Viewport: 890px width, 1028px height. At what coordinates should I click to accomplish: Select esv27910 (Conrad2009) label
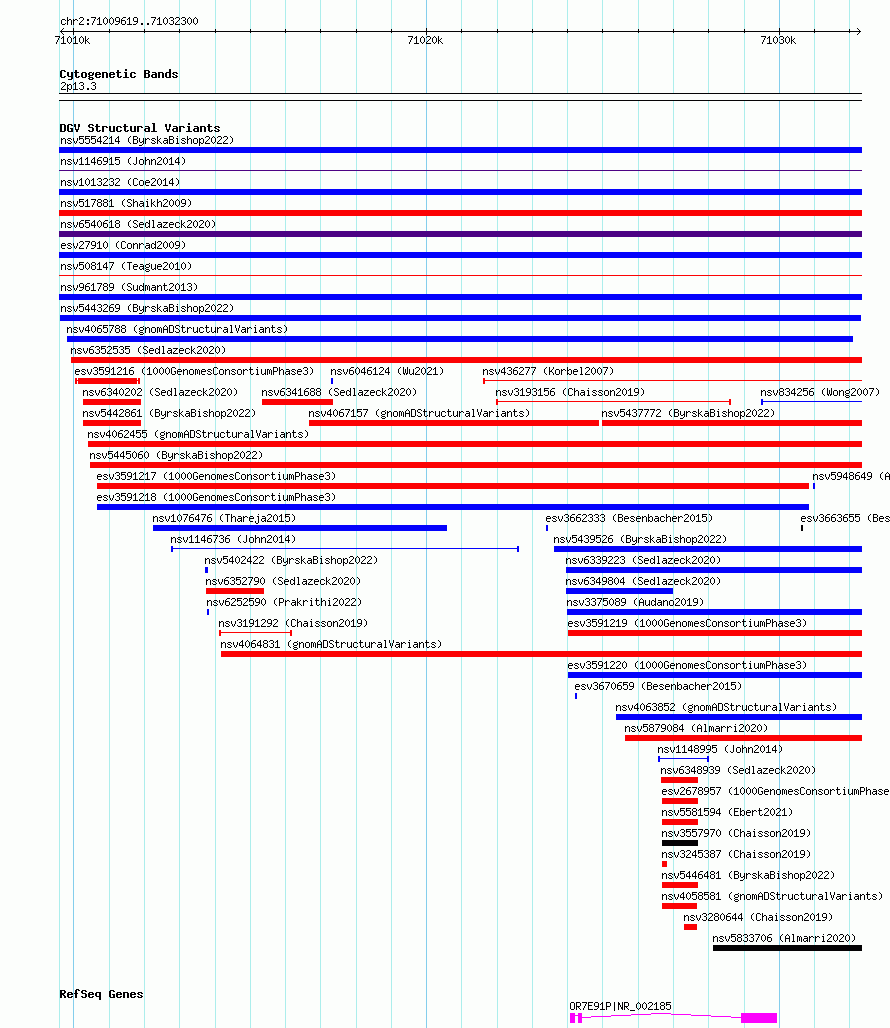[x=123, y=245]
